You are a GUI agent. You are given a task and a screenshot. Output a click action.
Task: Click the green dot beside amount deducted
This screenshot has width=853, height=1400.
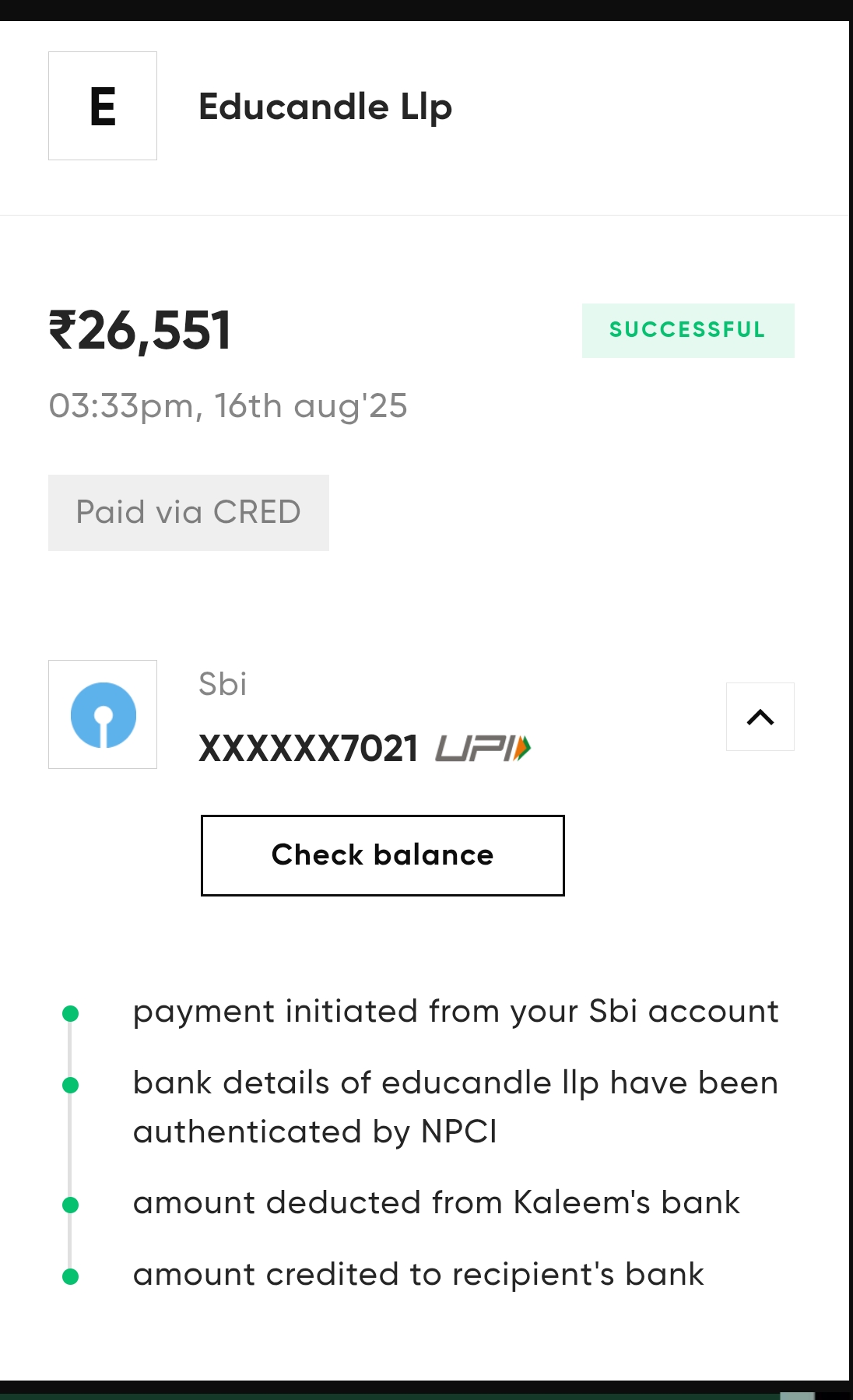[x=70, y=1205]
